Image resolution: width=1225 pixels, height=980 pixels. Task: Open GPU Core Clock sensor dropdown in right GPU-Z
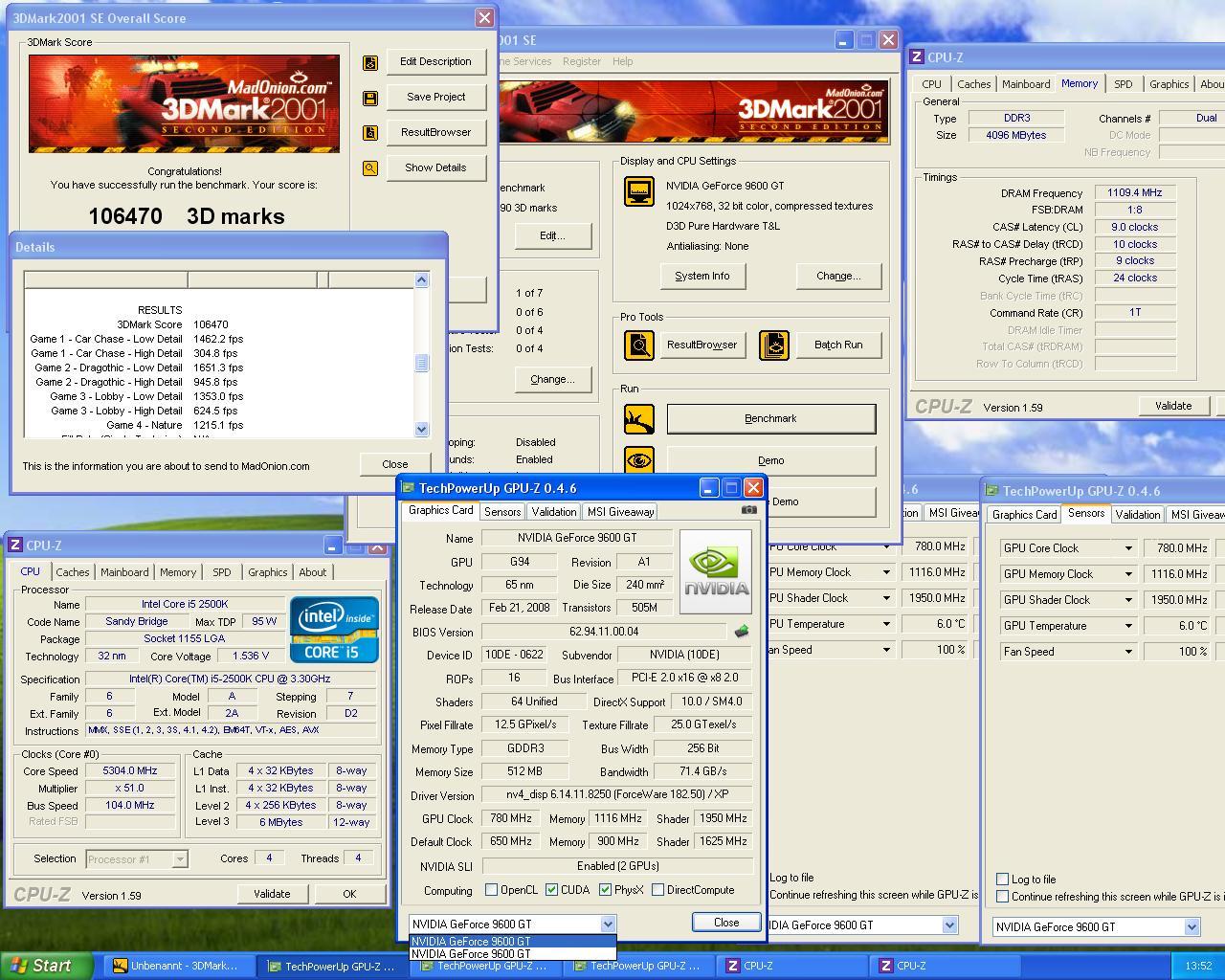pos(1128,548)
